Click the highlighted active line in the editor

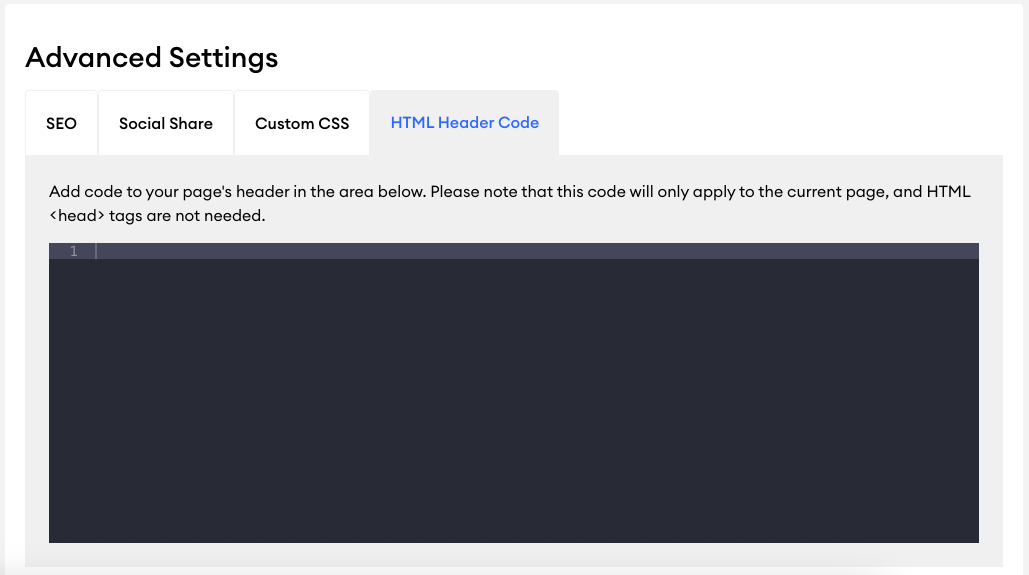tap(514, 251)
